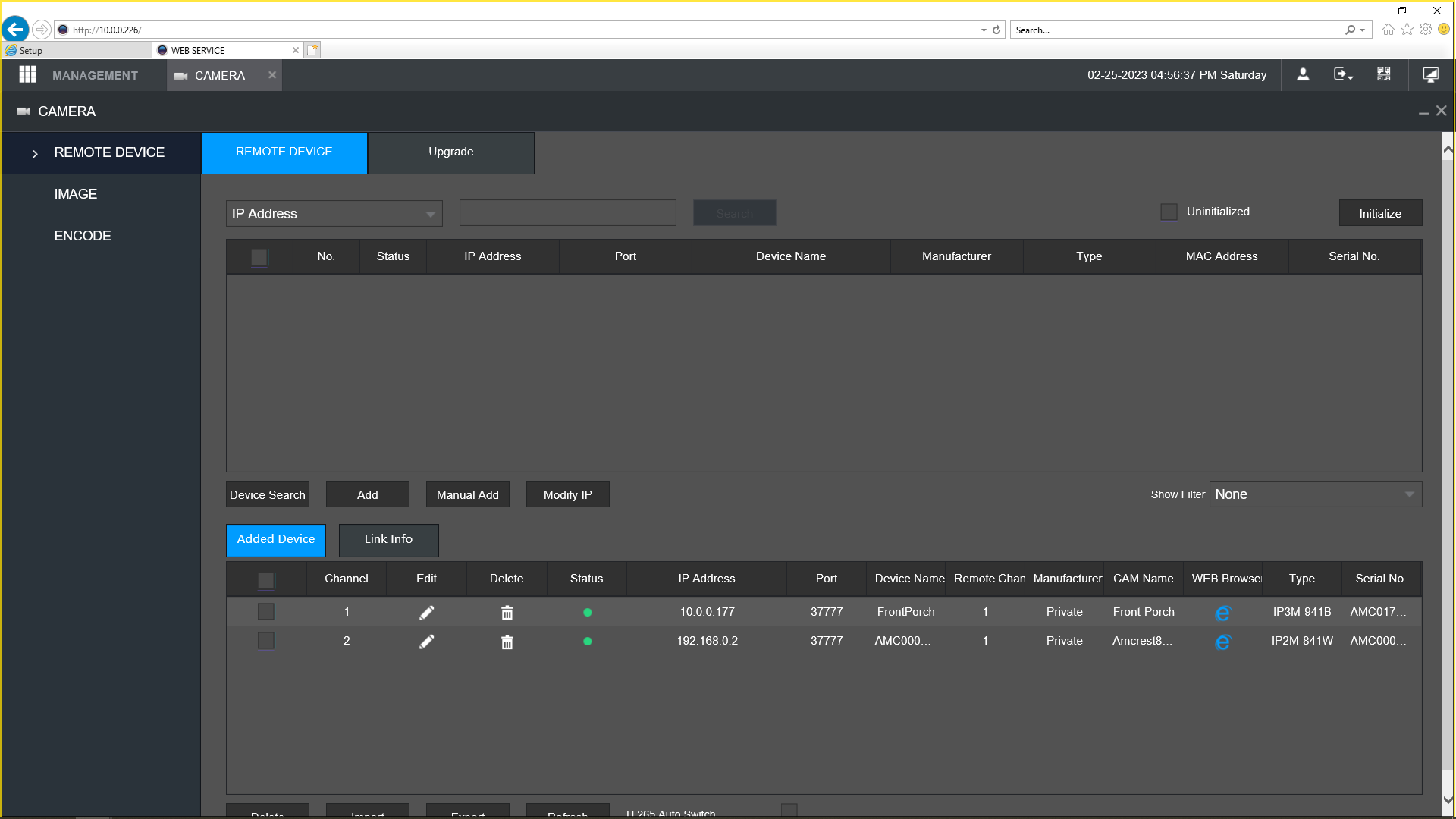Click the Device Search button
This screenshot has height=819, width=1456.
[268, 494]
